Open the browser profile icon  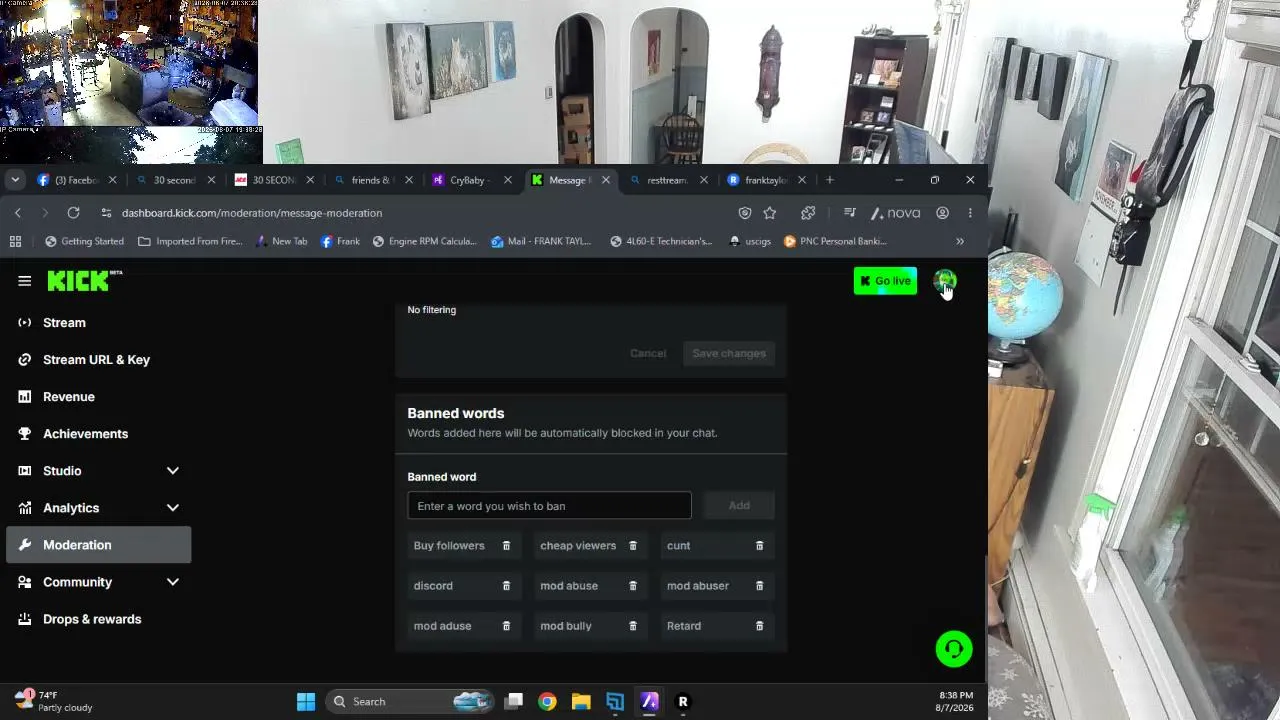[942, 213]
